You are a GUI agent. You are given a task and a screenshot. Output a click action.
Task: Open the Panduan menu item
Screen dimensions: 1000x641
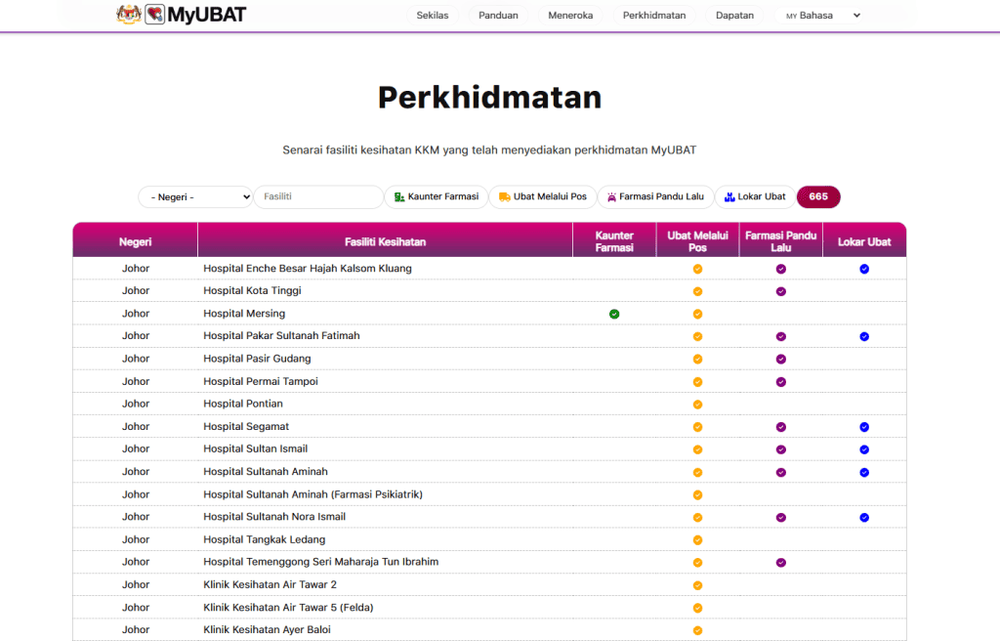[x=498, y=15]
